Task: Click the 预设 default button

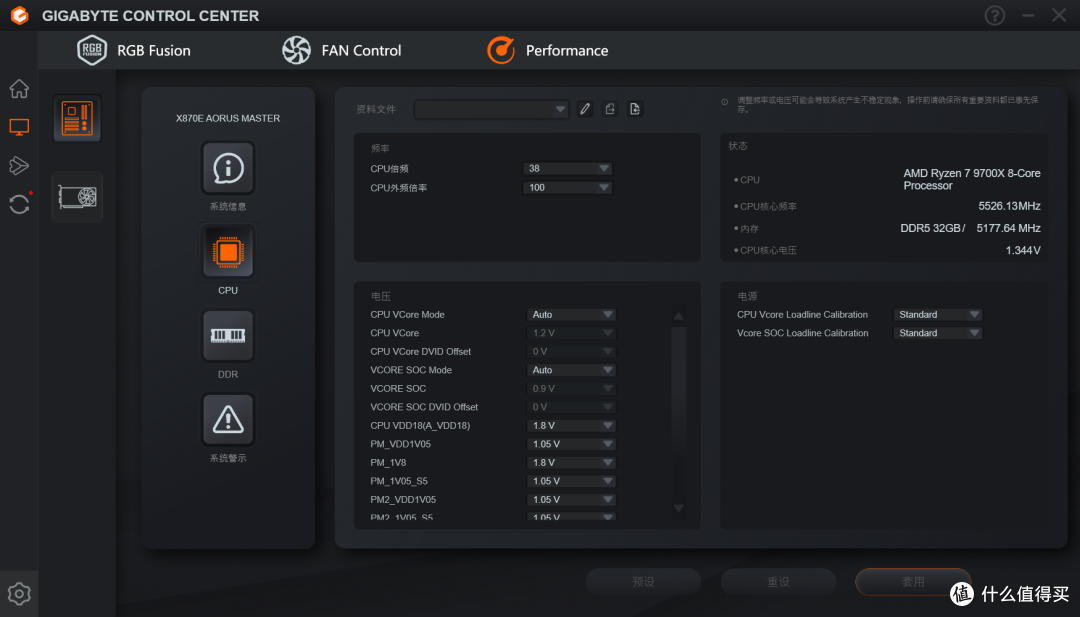Action: 643,582
